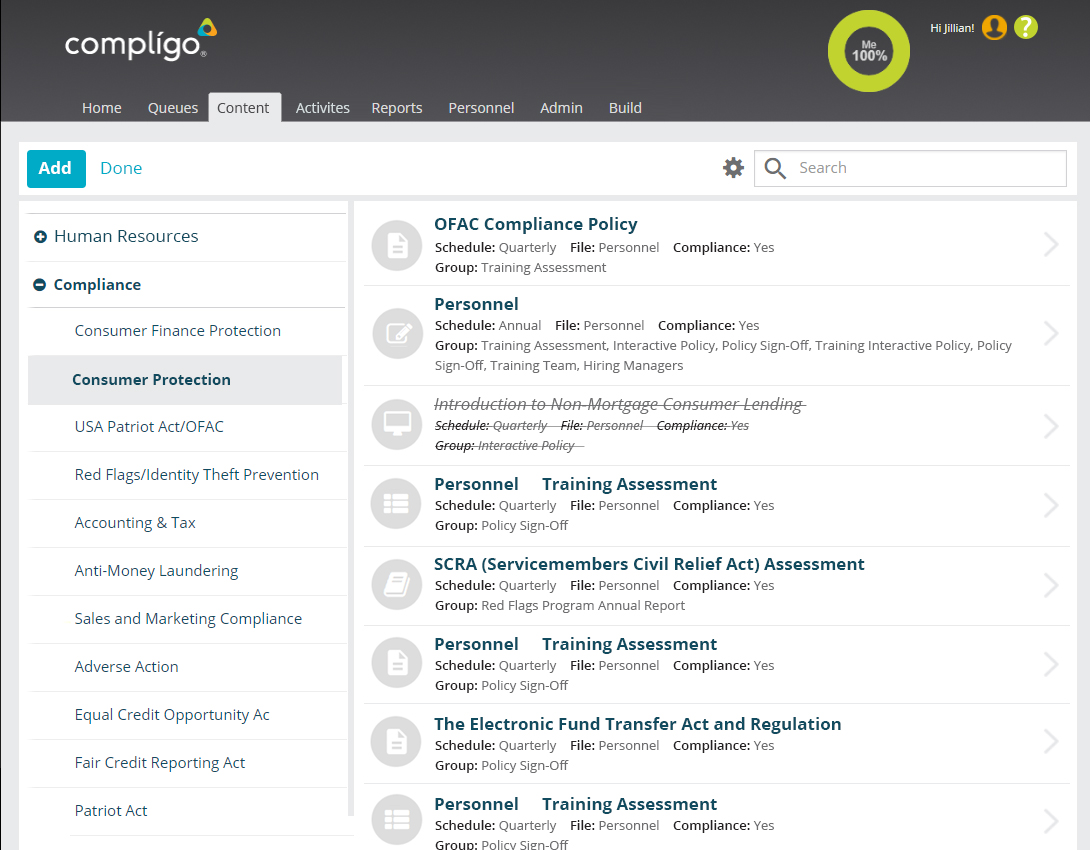Viewport: 1090px width, 850px height.
Task: Click the edit icon beside Personnel Annual item
Action: pos(397,334)
